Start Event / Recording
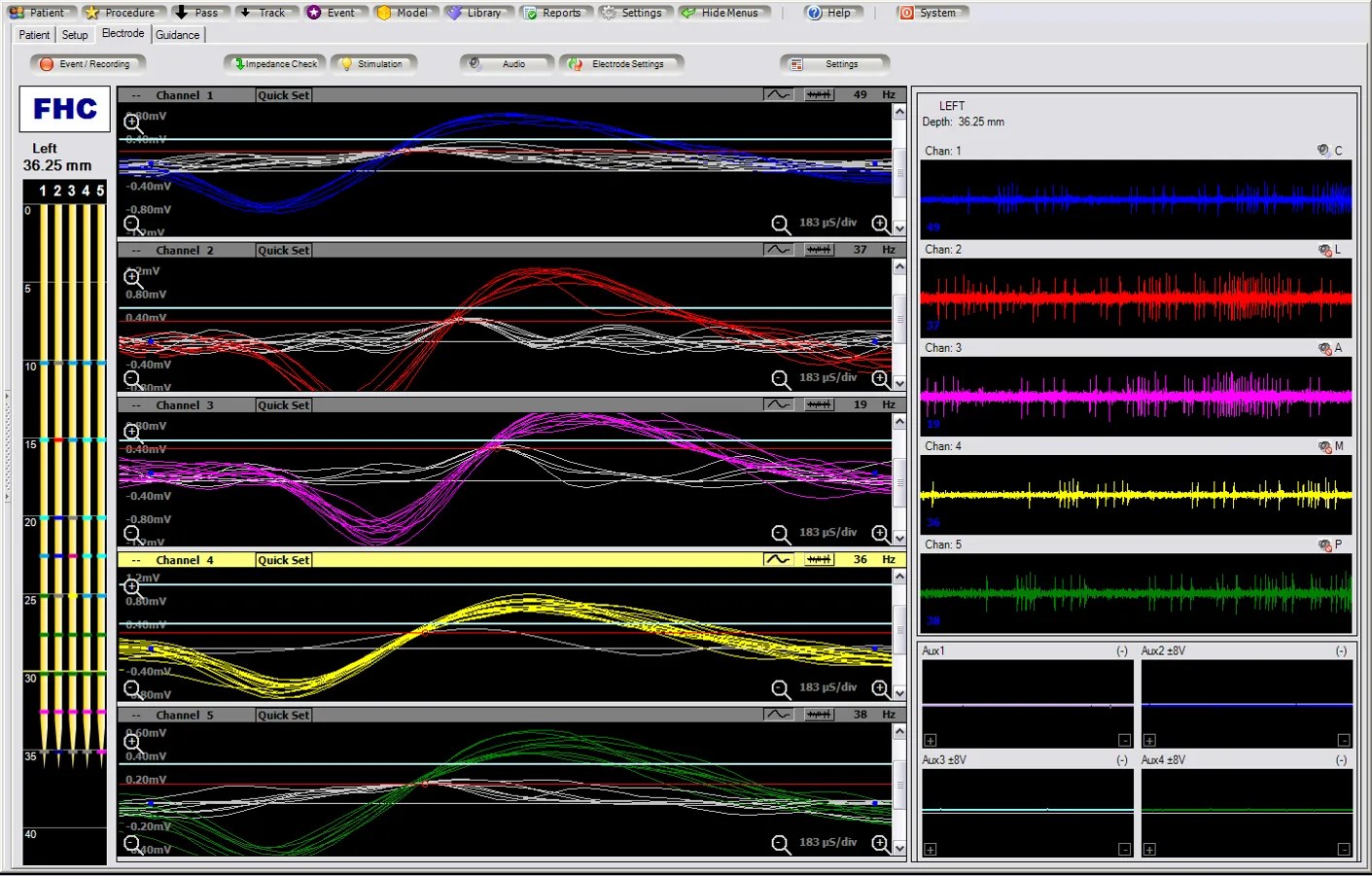This screenshot has width=1372, height=876. (x=88, y=63)
